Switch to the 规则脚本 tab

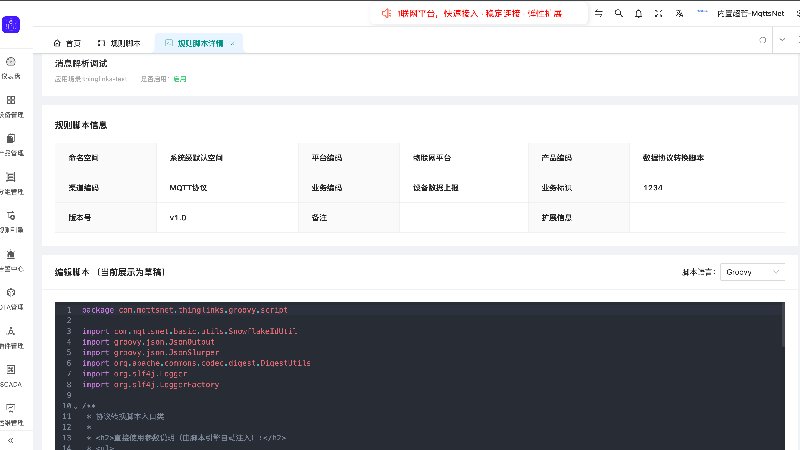(119, 43)
